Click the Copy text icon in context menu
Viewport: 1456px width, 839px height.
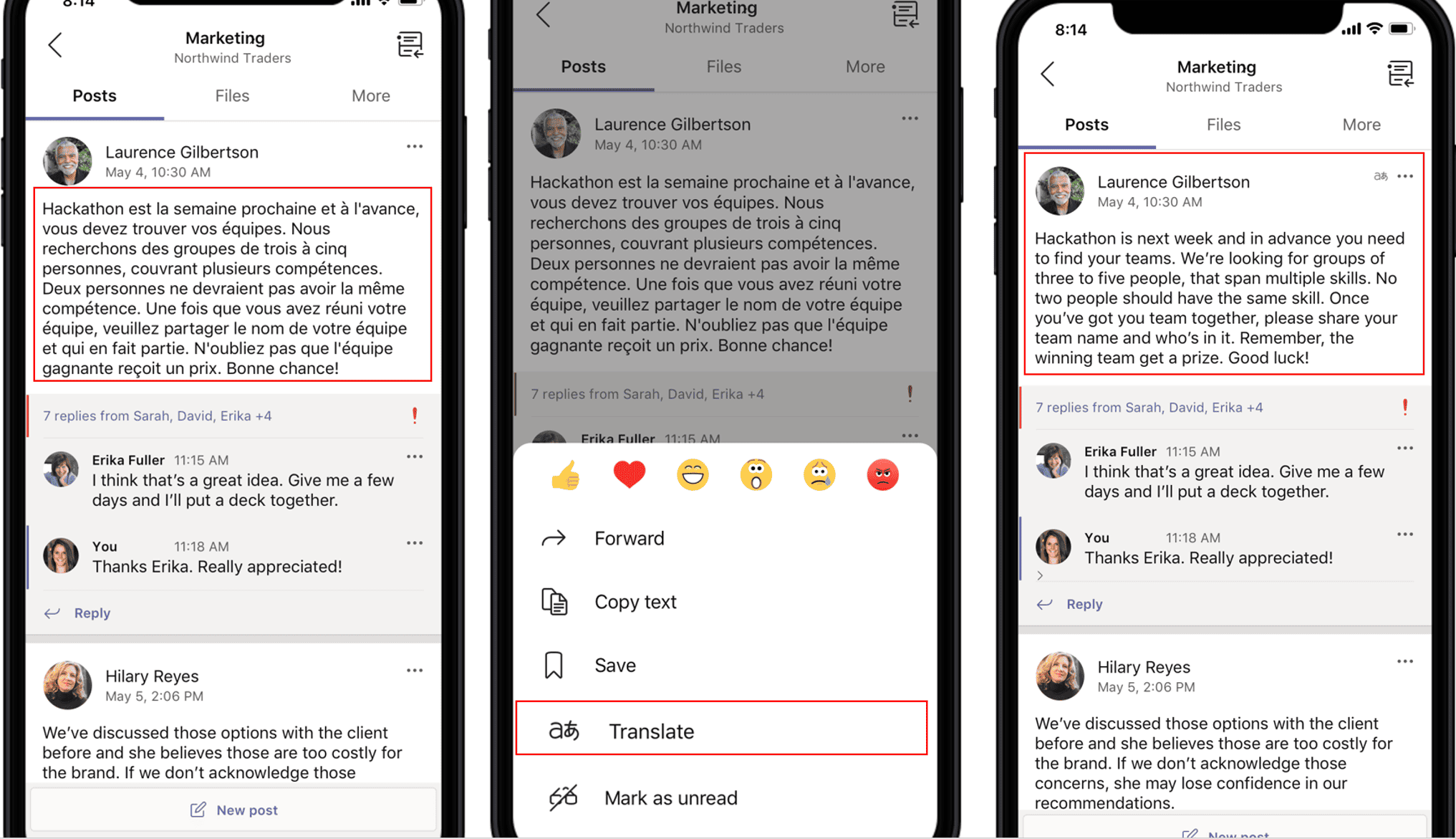click(x=556, y=602)
